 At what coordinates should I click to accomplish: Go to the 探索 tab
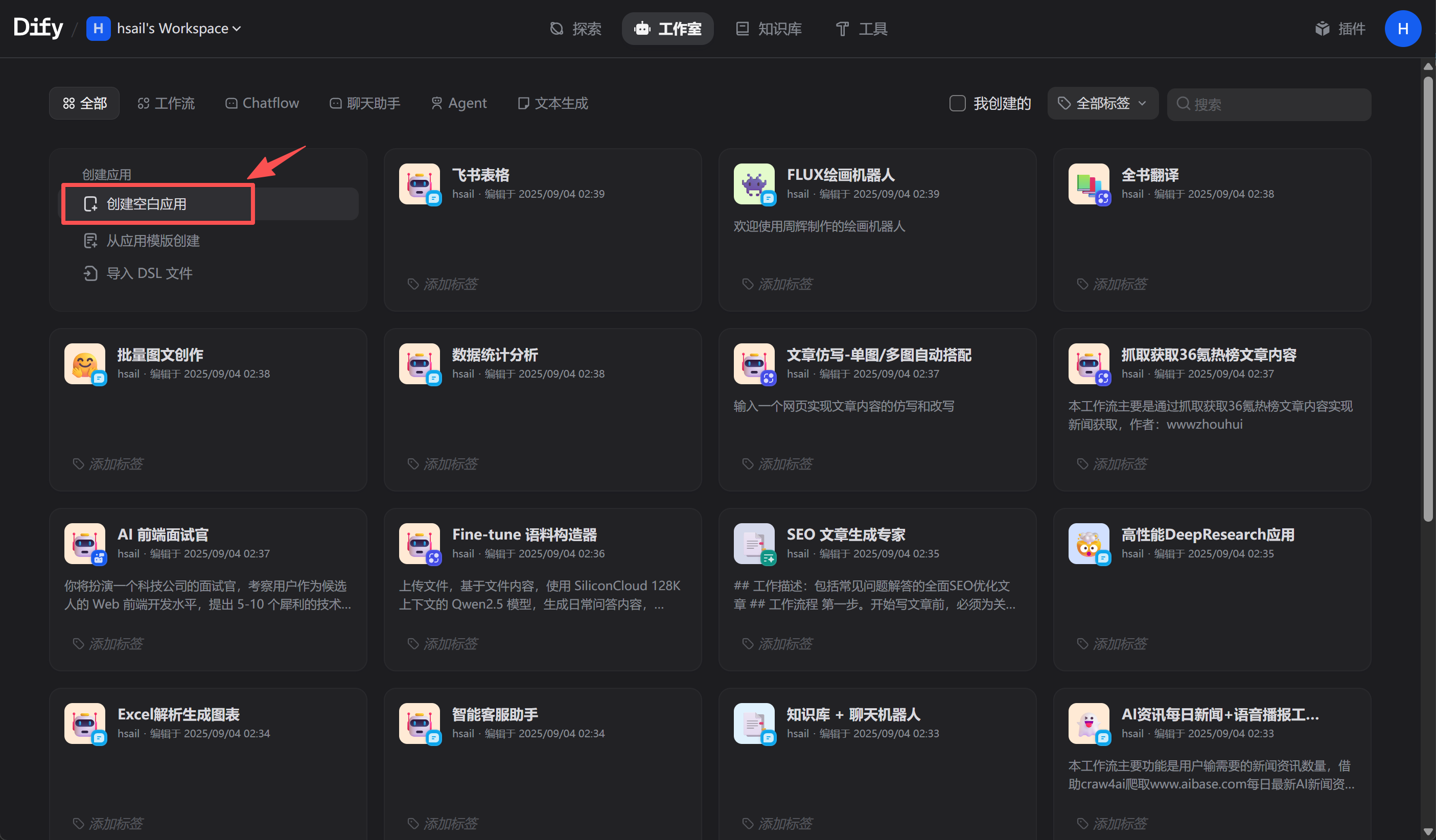pyautogui.click(x=575, y=29)
